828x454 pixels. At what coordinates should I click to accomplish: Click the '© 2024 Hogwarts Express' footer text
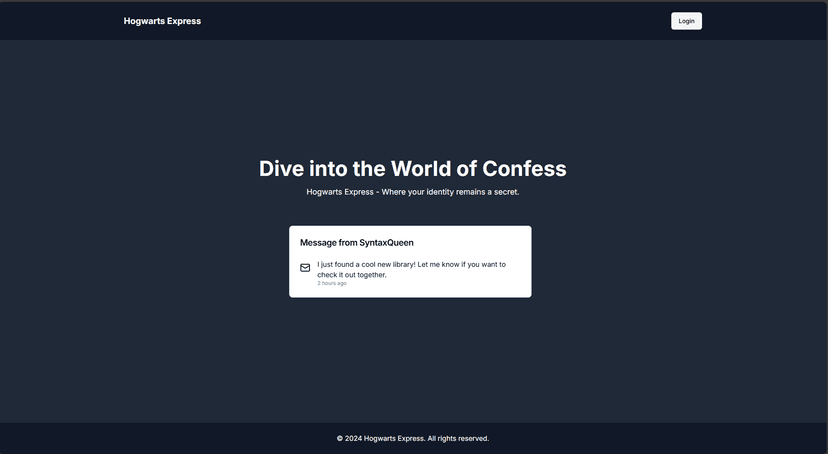tap(413, 439)
